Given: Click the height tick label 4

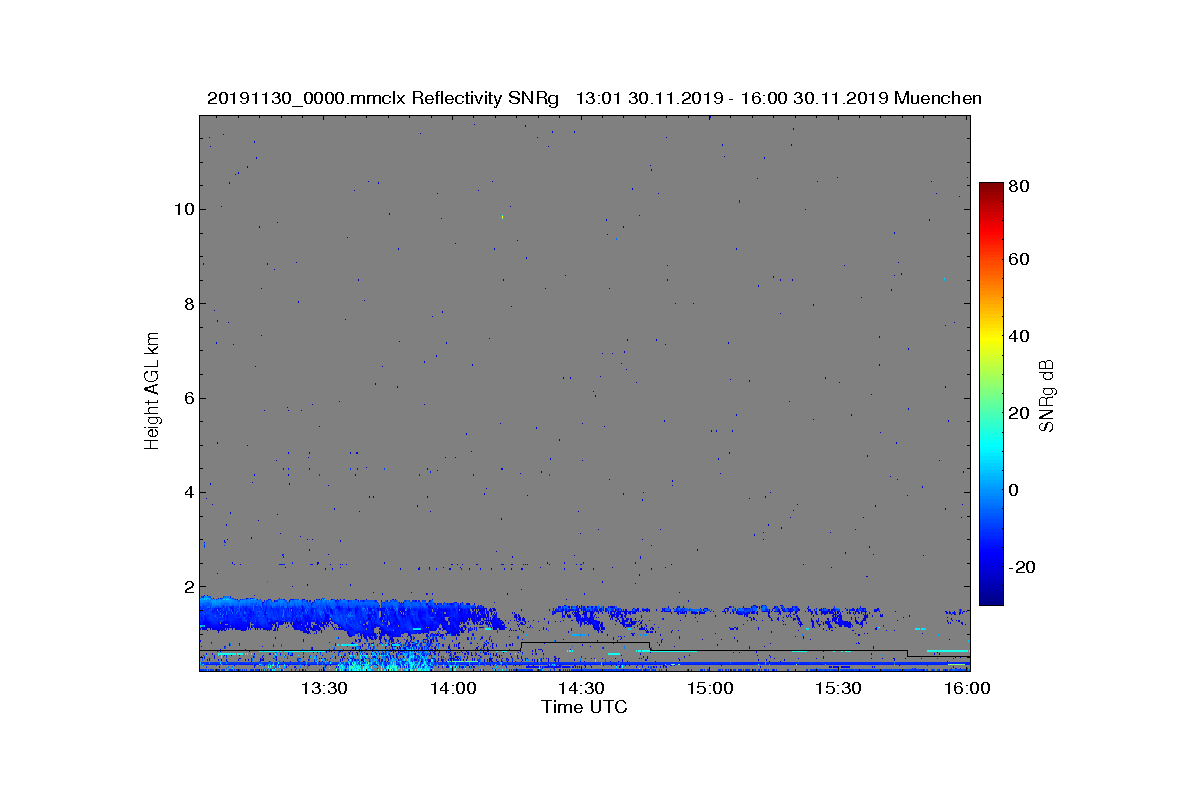Looking at the screenshot, I should 188,492.
